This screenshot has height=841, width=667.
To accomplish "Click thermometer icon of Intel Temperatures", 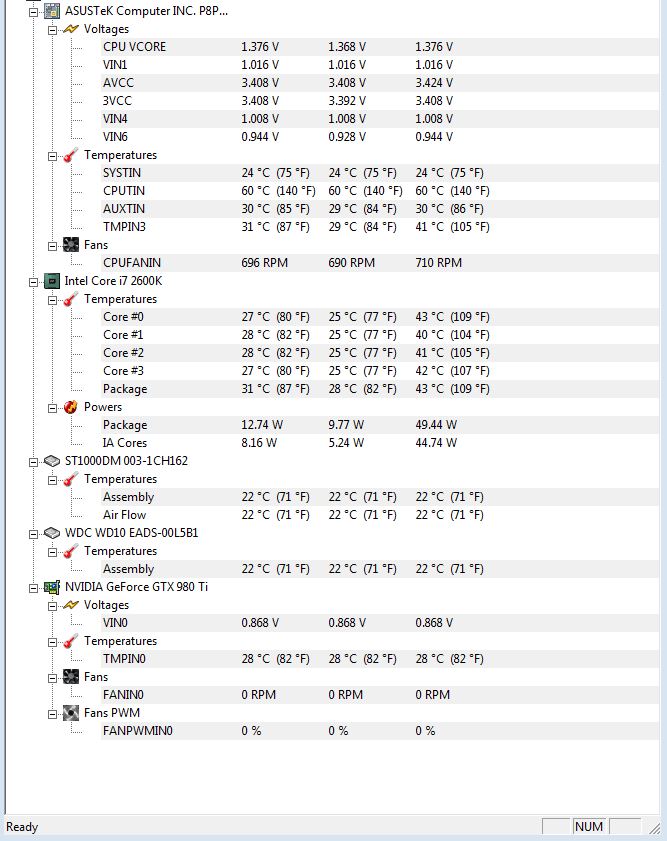I will (71, 299).
